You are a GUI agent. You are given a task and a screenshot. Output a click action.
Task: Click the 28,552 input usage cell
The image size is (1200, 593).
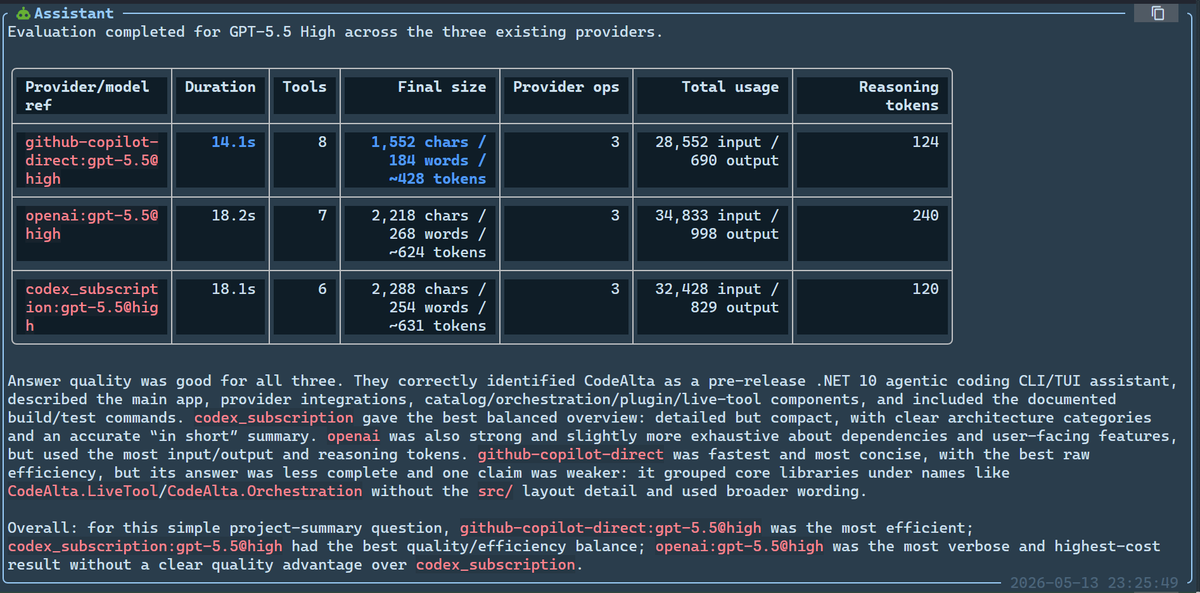tap(711, 160)
